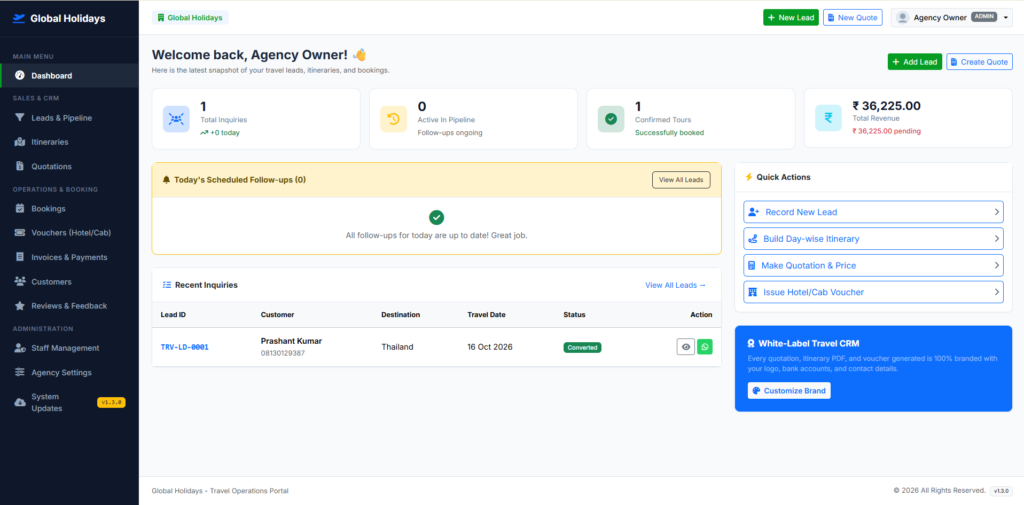Open lead ID TRV-LD-0001 link

coord(184,347)
